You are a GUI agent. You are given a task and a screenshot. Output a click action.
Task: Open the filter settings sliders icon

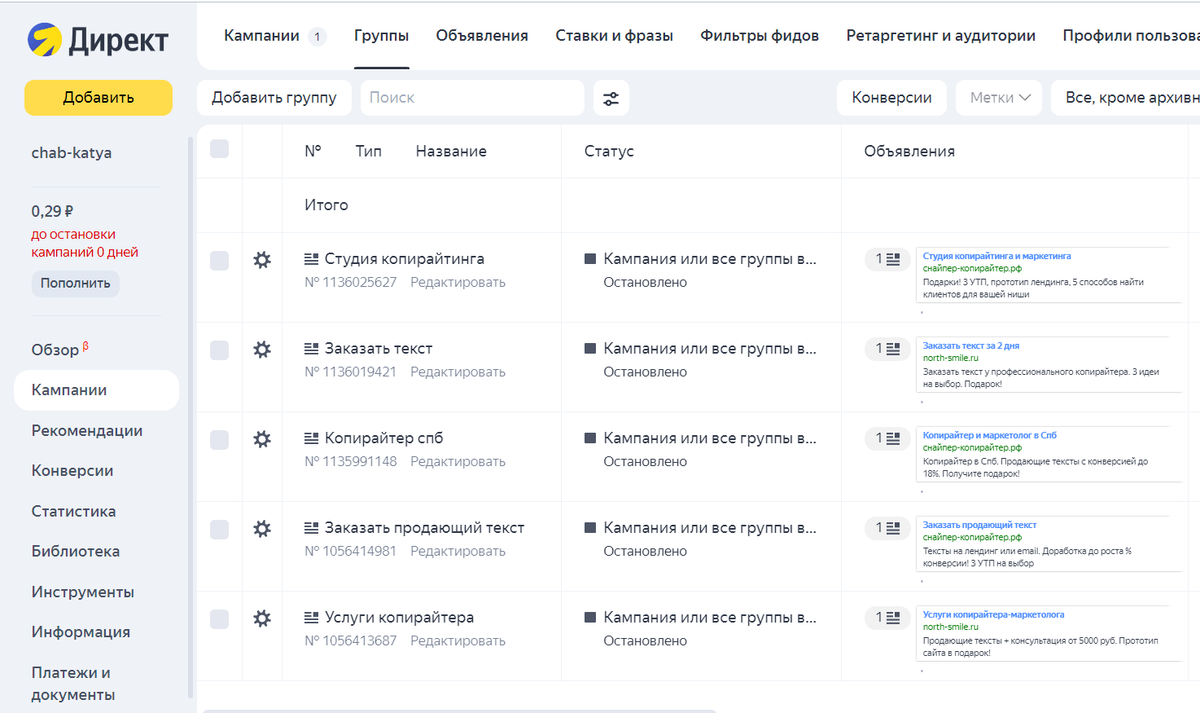coord(611,98)
